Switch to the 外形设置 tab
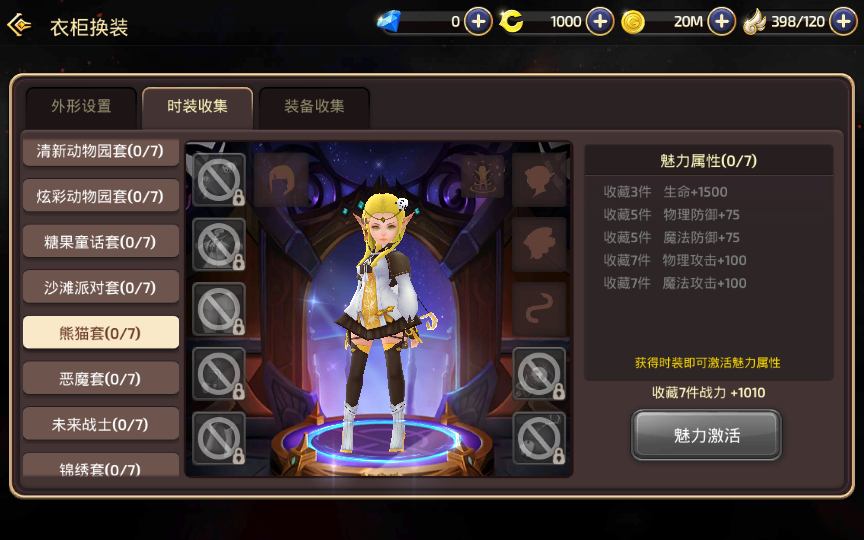 tap(82, 107)
